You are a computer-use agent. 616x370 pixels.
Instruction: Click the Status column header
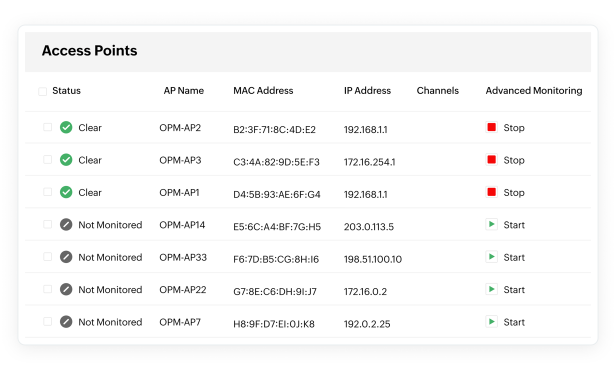click(66, 91)
